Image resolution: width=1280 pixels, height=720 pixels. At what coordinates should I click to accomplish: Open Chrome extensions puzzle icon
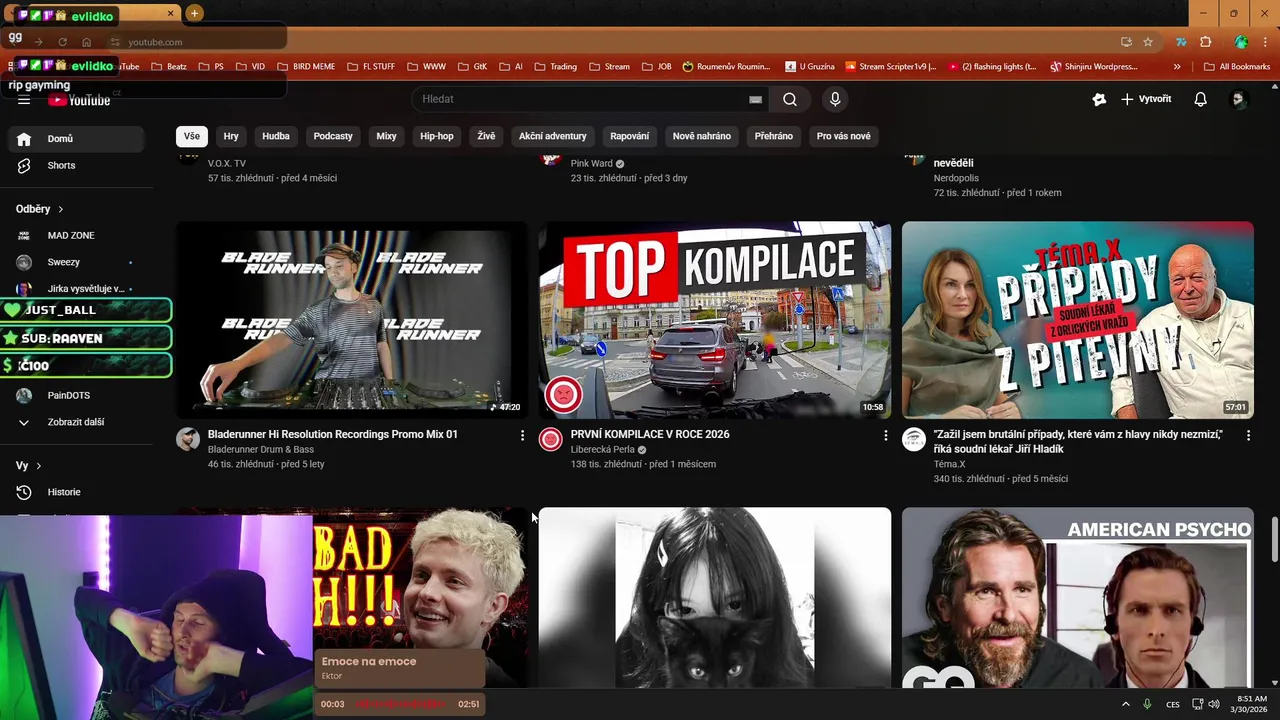pyautogui.click(x=1205, y=42)
